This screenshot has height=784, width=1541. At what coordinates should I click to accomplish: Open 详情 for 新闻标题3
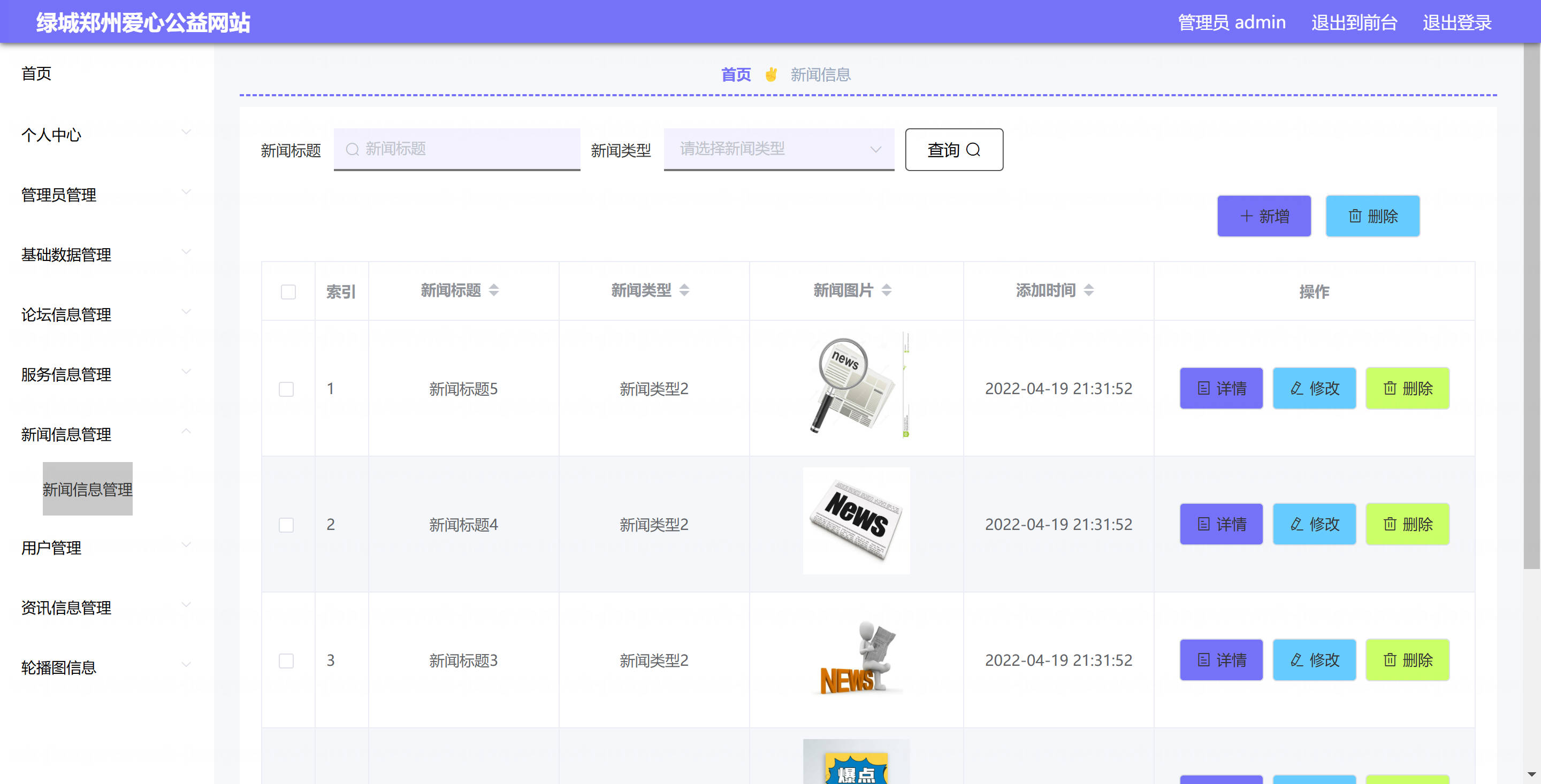(x=1221, y=659)
